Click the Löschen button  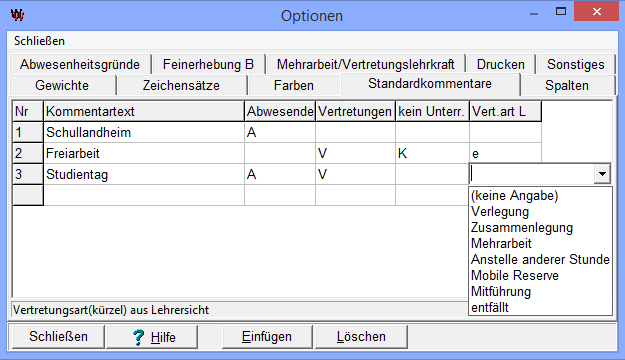(361, 337)
